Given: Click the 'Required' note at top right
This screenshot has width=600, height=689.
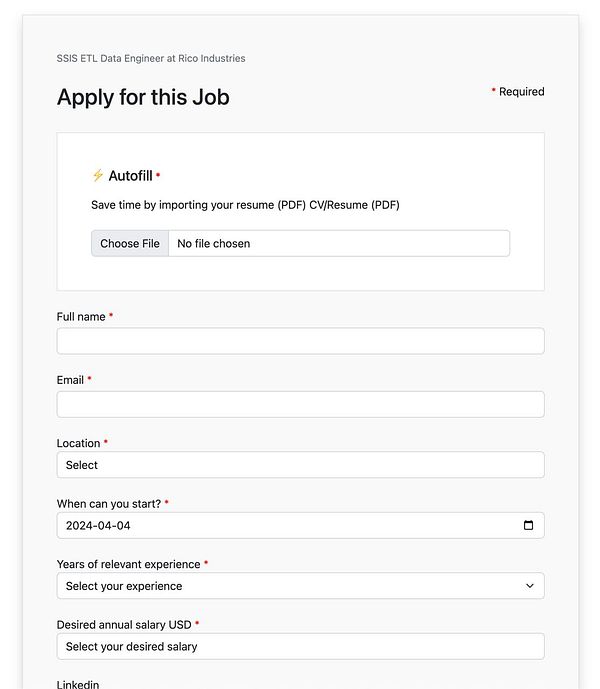Looking at the screenshot, I should [521, 92].
